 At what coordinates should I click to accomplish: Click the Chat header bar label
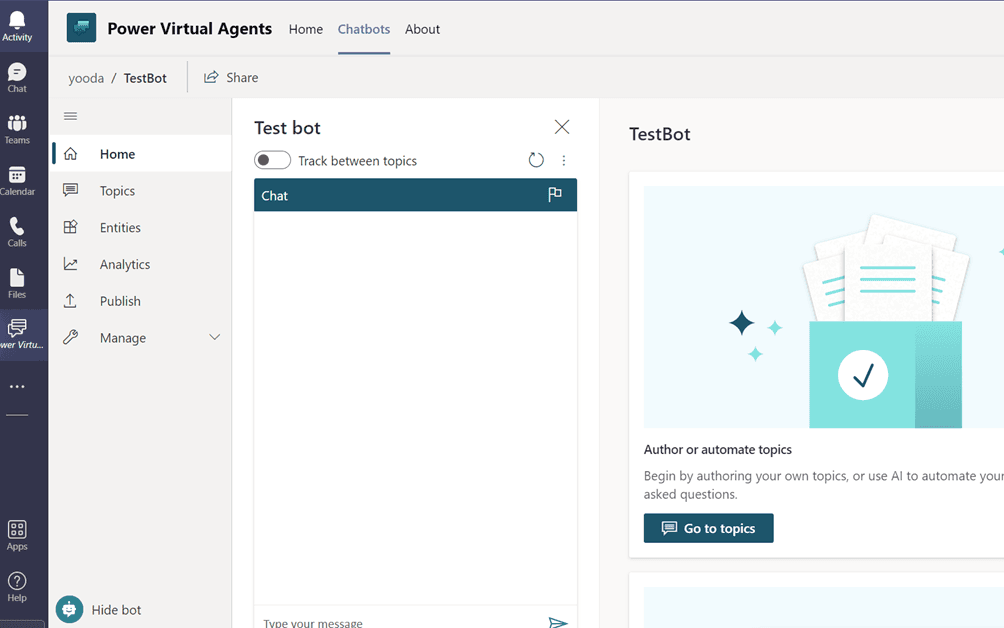click(274, 196)
